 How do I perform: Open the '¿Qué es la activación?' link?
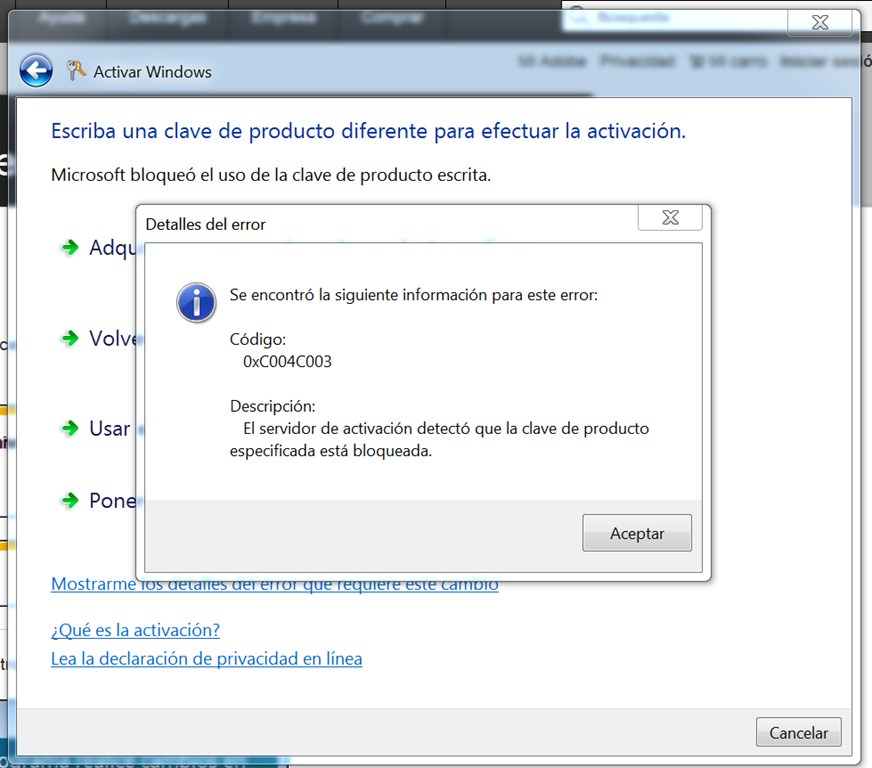click(x=135, y=630)
